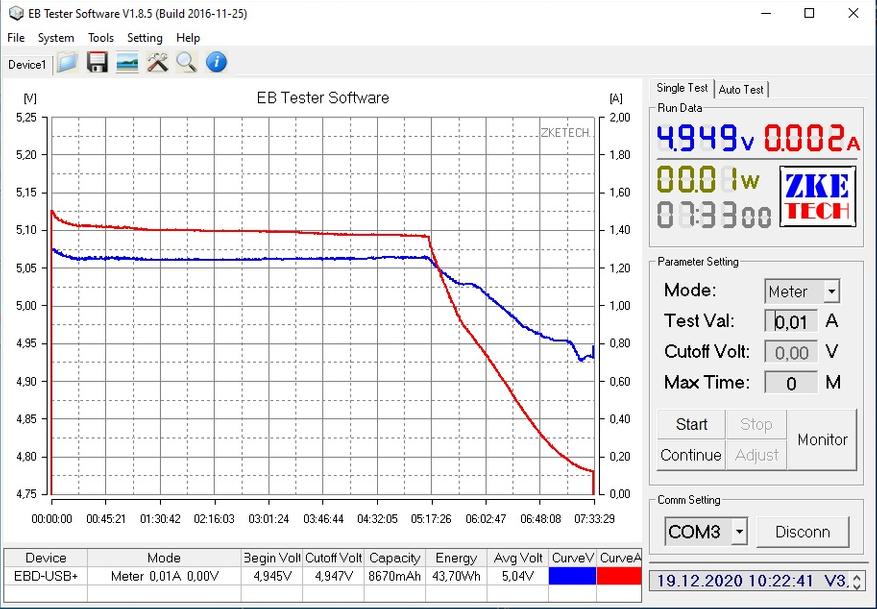
Task: Click the Stop button
Action: (756, 424)
